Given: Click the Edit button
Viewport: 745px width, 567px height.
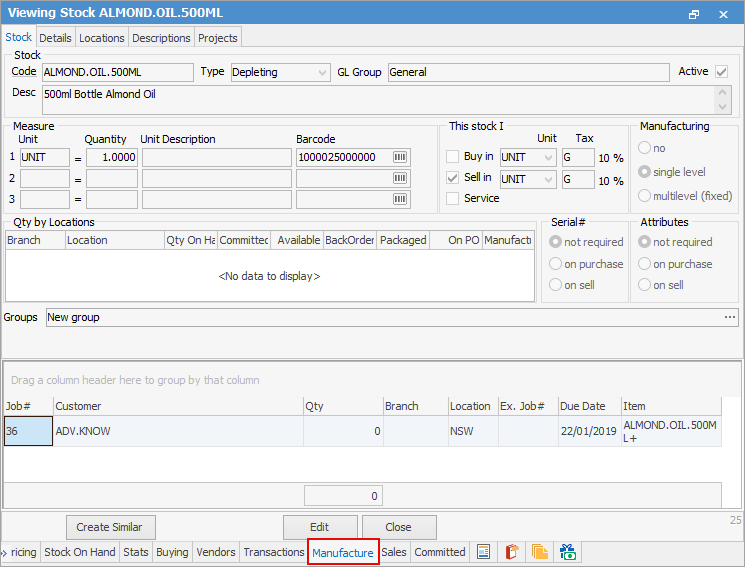Looking at the screenshot, I should [x=319, y=527].
